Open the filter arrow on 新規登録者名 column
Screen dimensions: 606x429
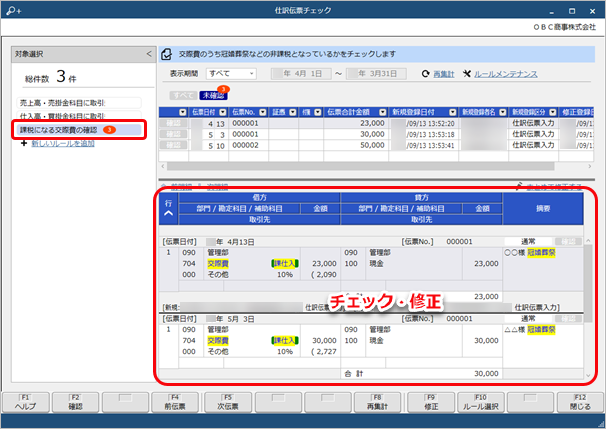503,112
